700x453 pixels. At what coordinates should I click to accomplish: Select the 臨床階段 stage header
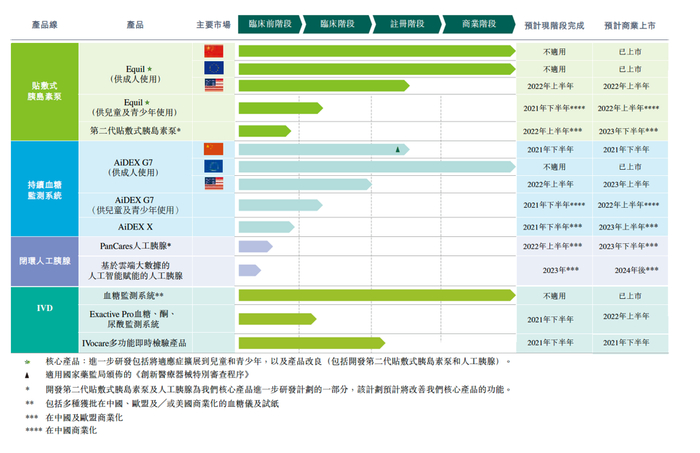[338, 24]
